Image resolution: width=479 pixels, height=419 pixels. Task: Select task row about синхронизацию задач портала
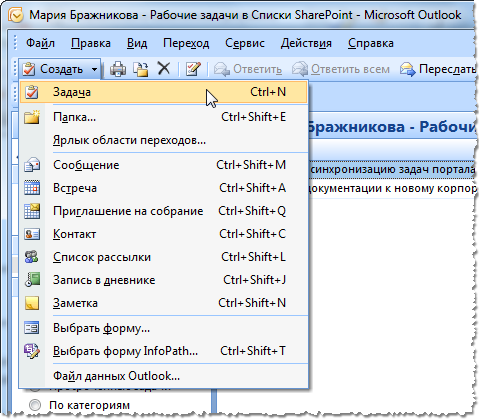click(393, 169)
